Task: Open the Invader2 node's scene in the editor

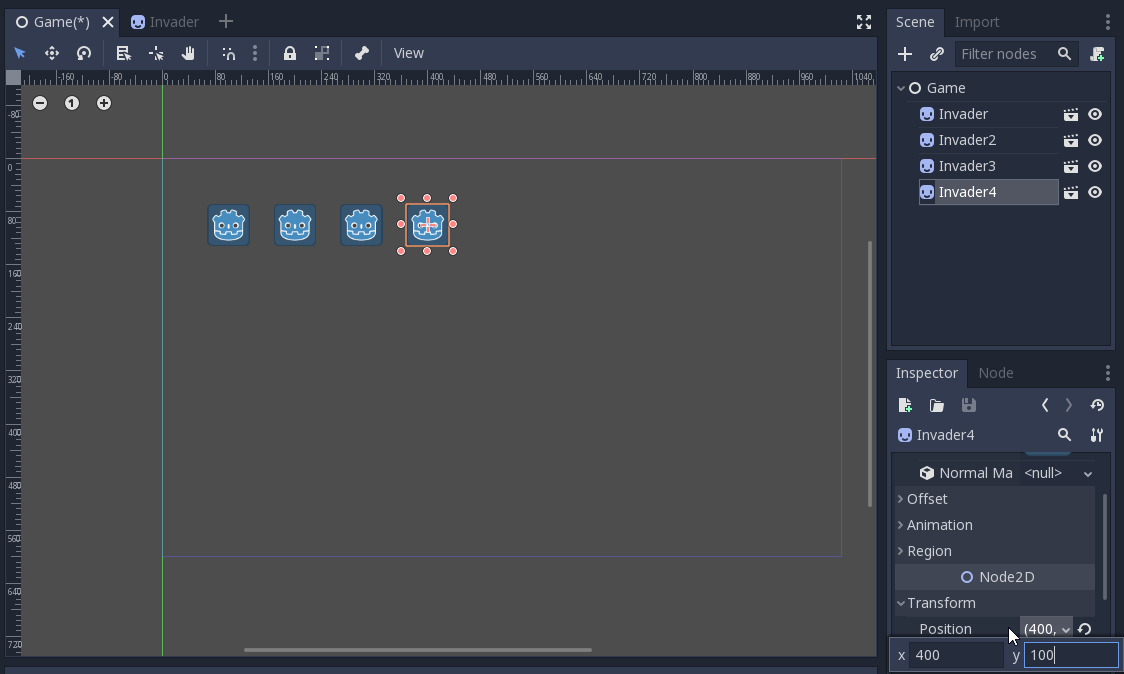Action: tap(1070, 140)
